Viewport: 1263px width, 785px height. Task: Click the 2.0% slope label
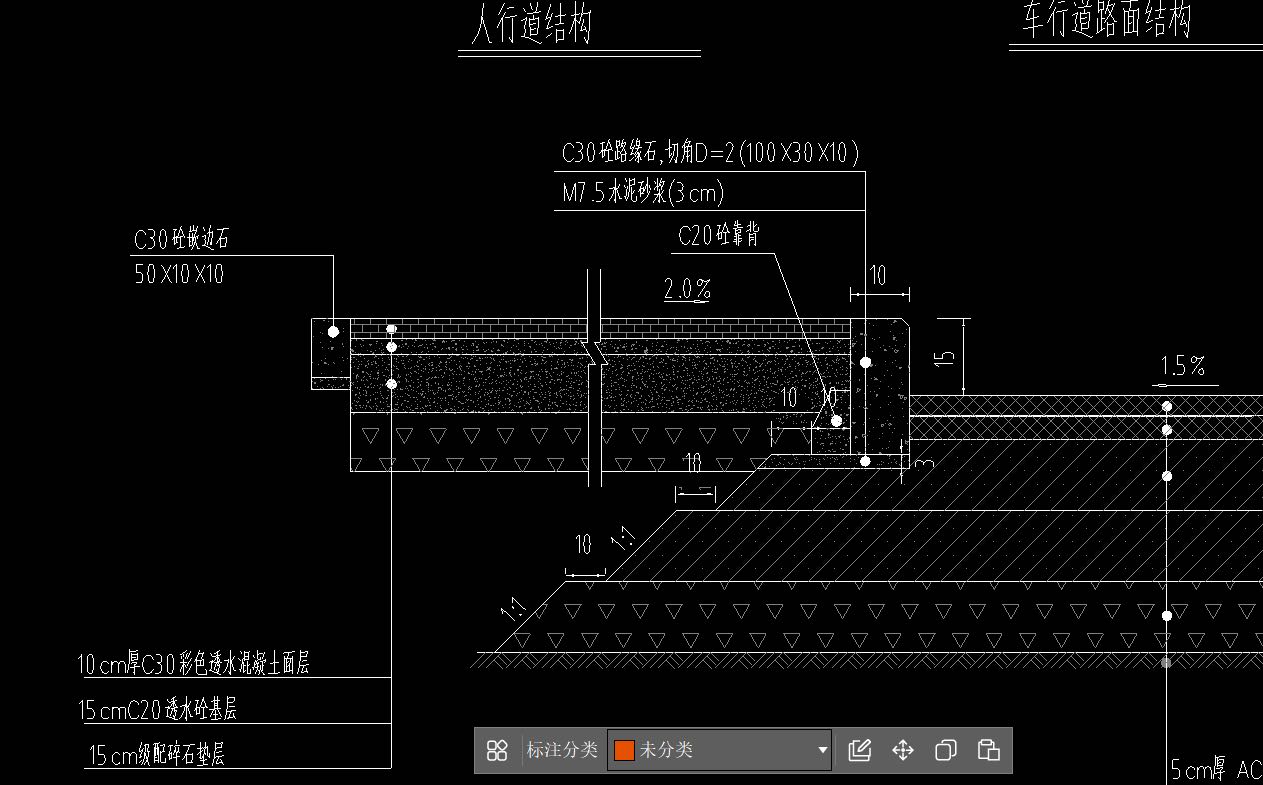point(688,289)
